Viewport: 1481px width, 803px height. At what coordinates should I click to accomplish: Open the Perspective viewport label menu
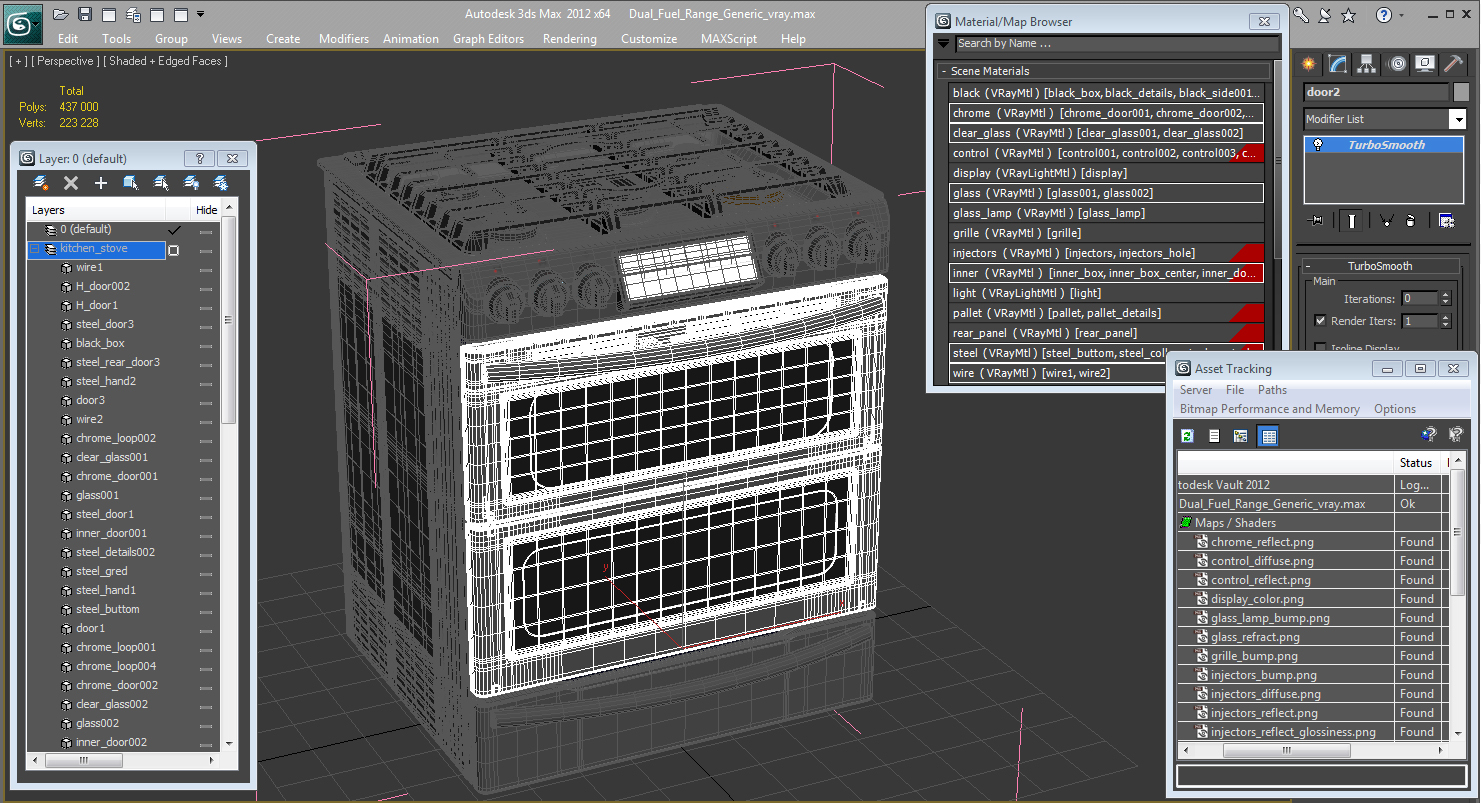(65, 61)
